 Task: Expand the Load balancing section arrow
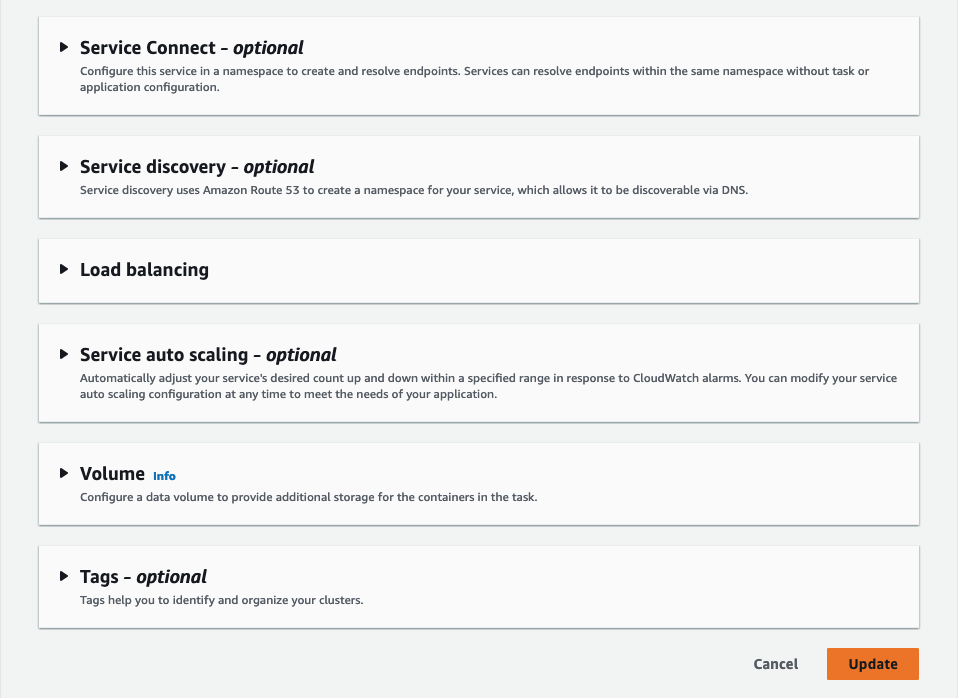click(64, 269)
